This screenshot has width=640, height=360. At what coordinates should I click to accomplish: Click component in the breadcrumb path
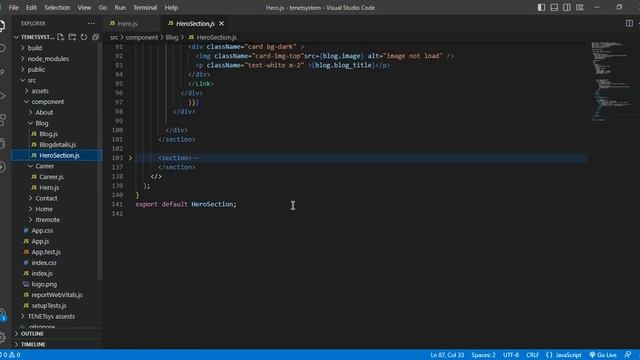point(142,37)
